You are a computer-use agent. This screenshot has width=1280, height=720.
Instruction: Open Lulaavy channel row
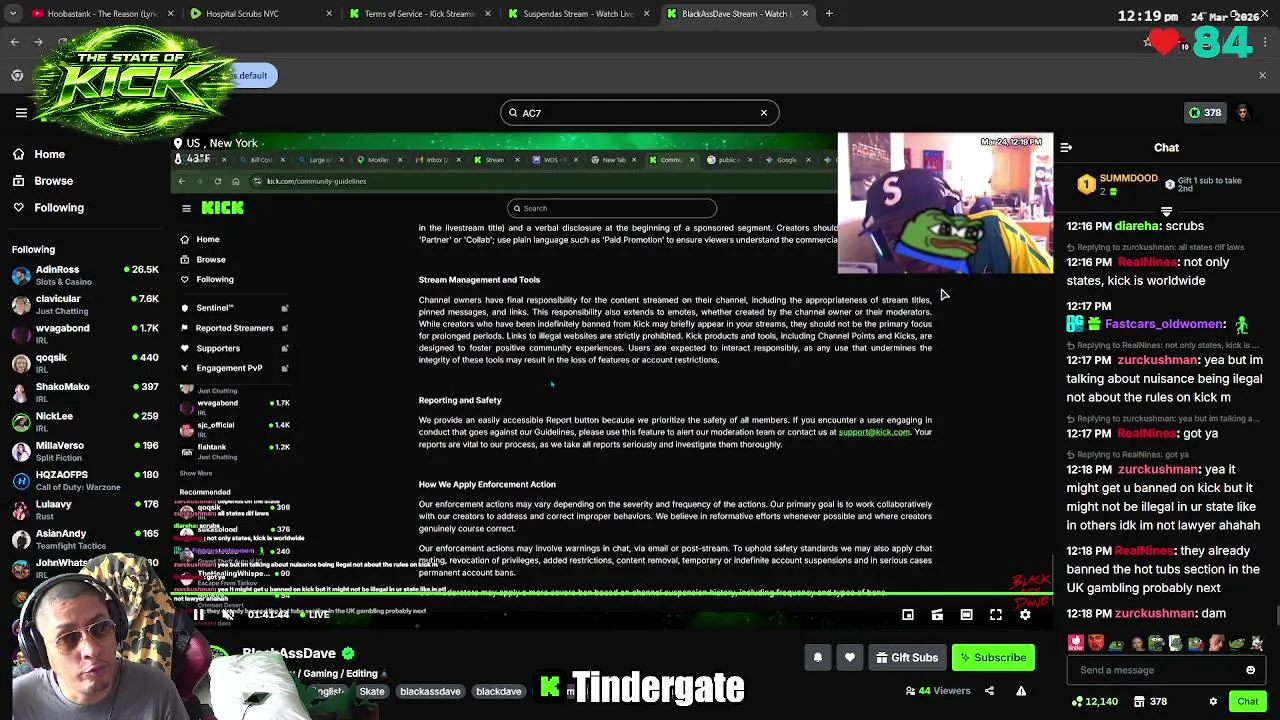[x=85, y=509]
